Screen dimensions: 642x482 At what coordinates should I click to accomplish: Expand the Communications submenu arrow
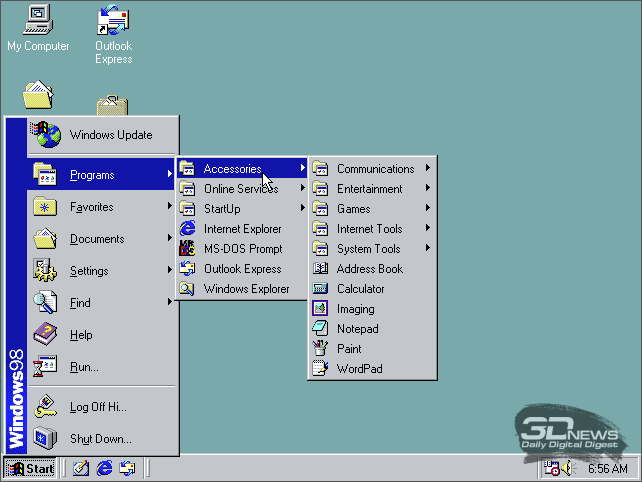[x=428, y=167]
